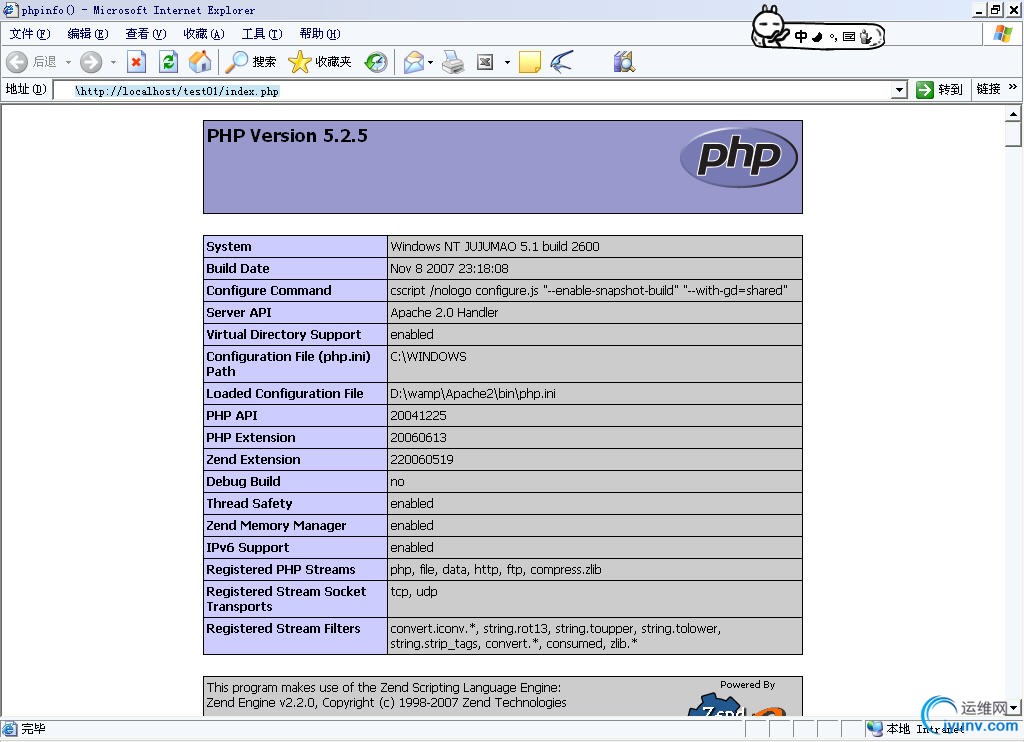This screenshot has height=742, width=1024.
Task: Click the Research books icon
Action: coord(624,62)
